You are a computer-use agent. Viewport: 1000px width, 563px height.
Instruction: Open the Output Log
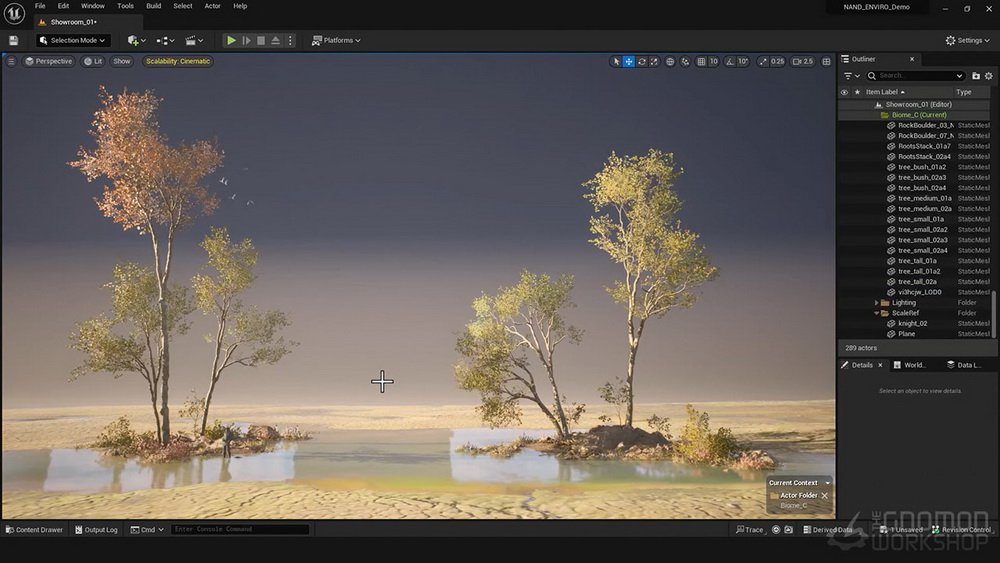point(96,530)
